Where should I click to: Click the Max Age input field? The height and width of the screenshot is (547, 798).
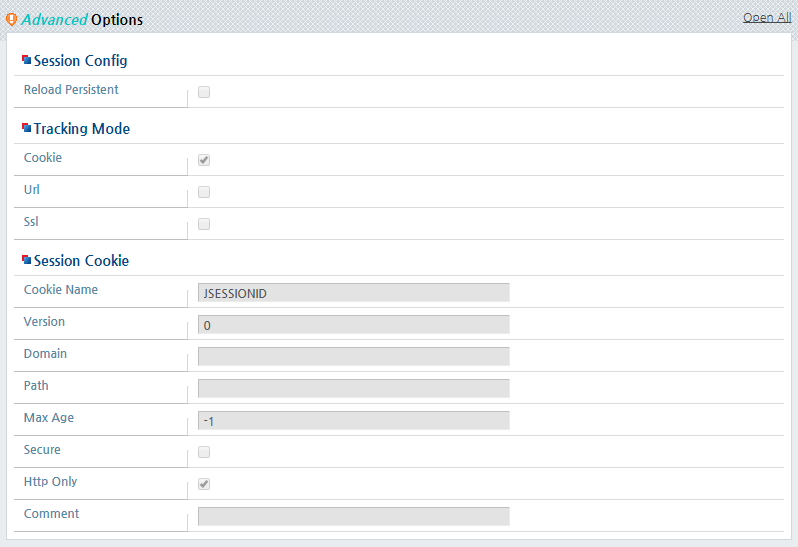tap(354, 421)
